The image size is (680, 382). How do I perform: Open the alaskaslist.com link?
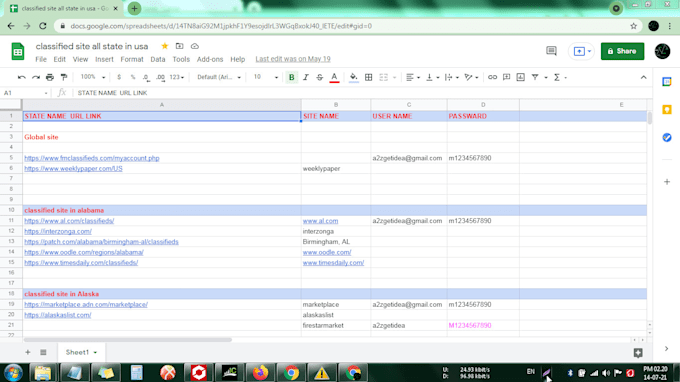pyautogui.click(x=58, y=315)
